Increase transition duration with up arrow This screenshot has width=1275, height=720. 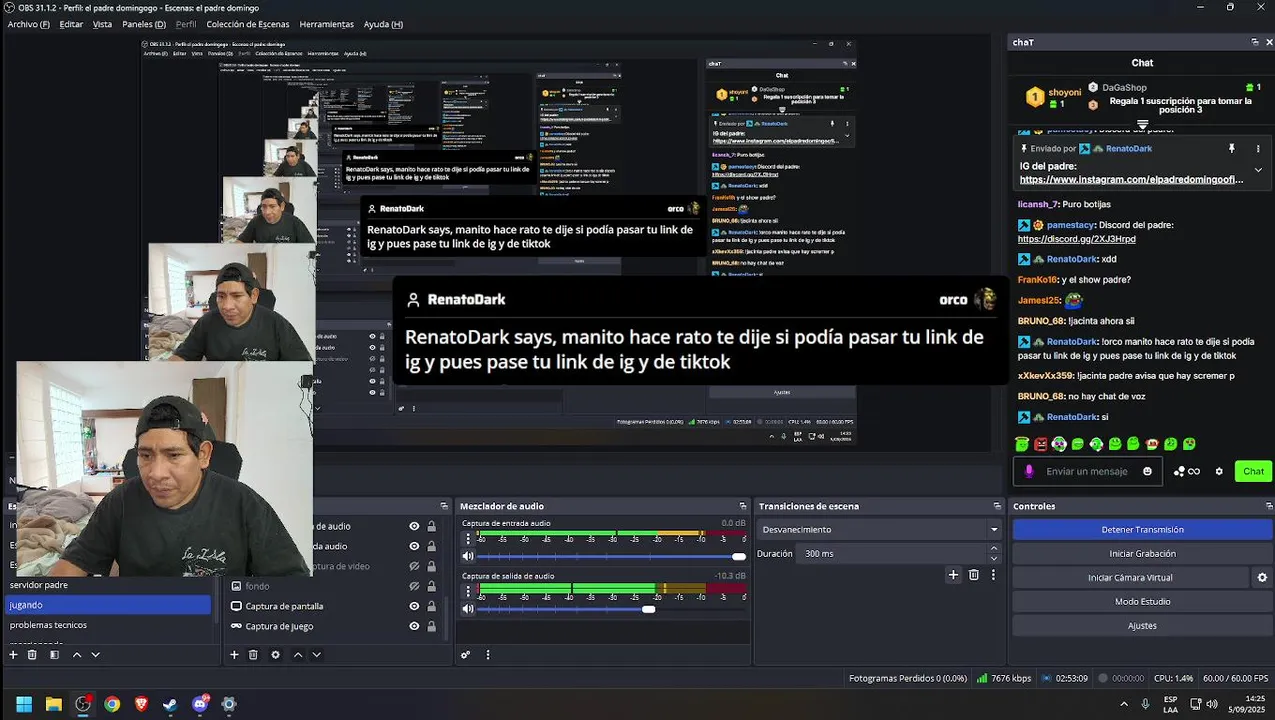pos(993,549)
